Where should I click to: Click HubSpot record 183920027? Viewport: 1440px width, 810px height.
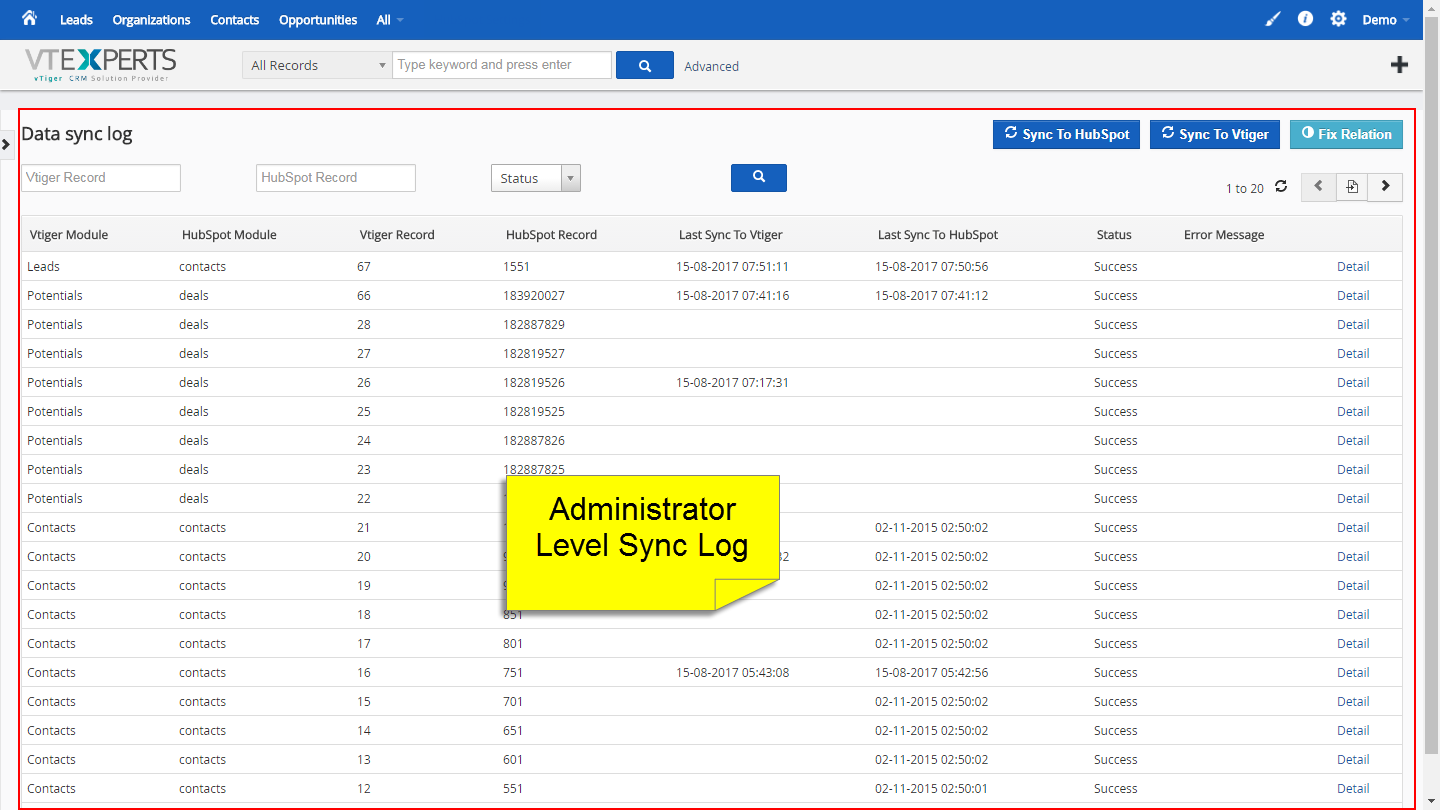[534, 295]
